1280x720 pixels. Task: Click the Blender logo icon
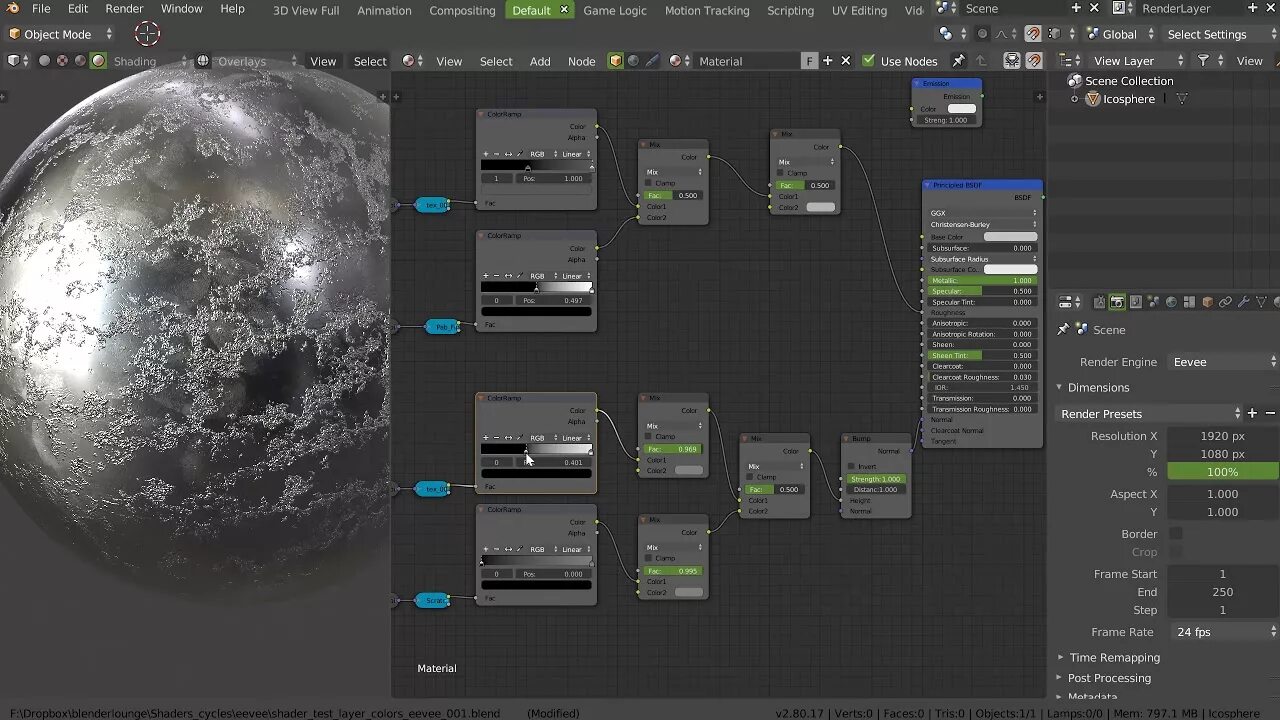tap(13, 9)
